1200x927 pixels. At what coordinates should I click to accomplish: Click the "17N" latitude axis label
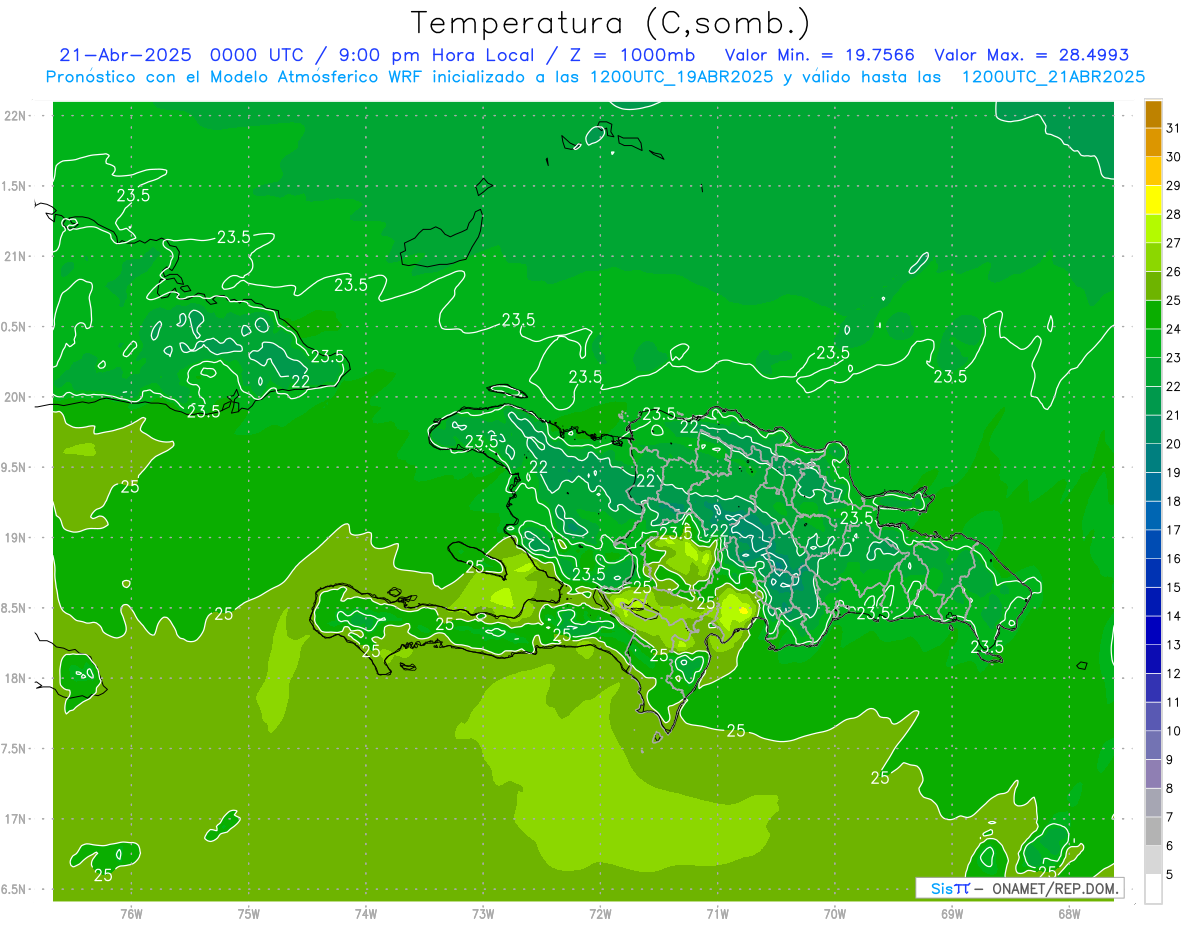[x=15, y=819]
